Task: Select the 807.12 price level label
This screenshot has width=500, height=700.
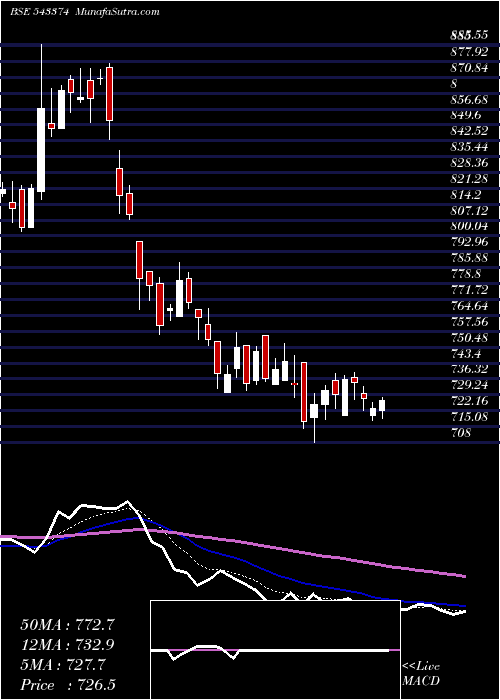Action: pos(469,210)
